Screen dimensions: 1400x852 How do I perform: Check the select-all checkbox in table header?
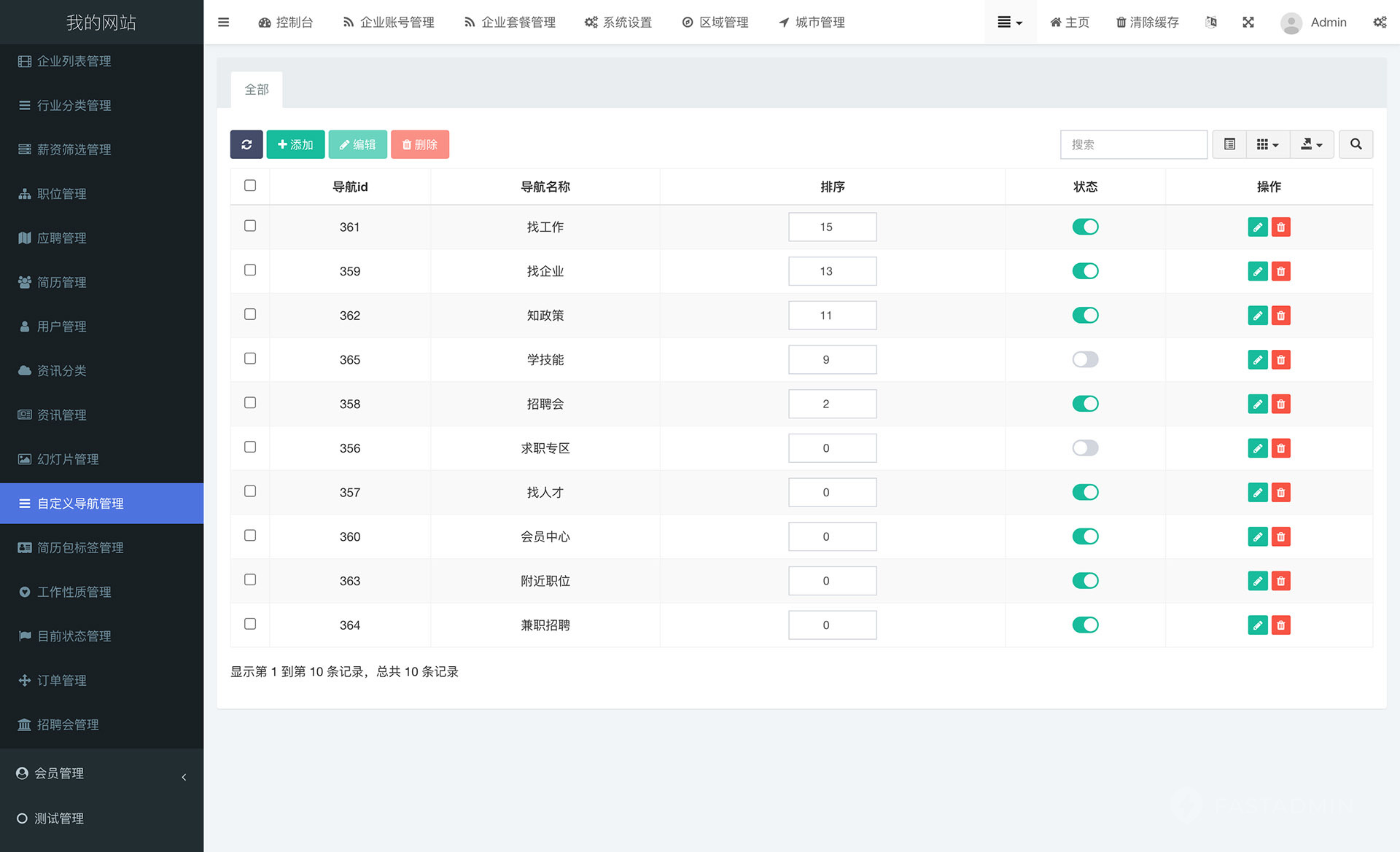click(x=250, y=186)
